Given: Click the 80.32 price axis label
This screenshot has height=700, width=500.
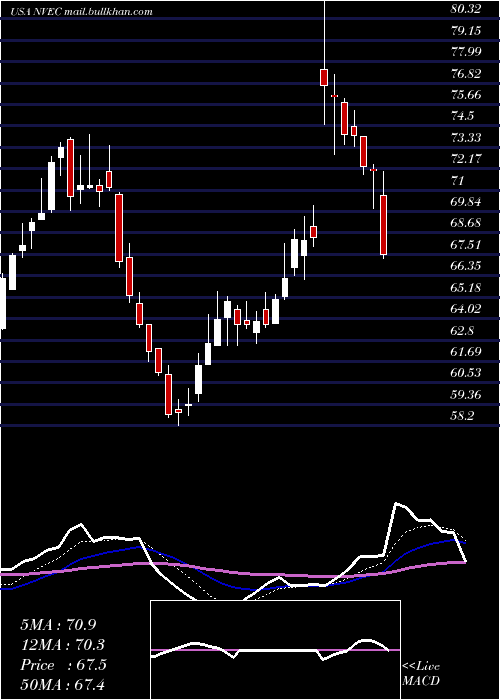Looking at the screenshot, I should (x=466, y=9).
